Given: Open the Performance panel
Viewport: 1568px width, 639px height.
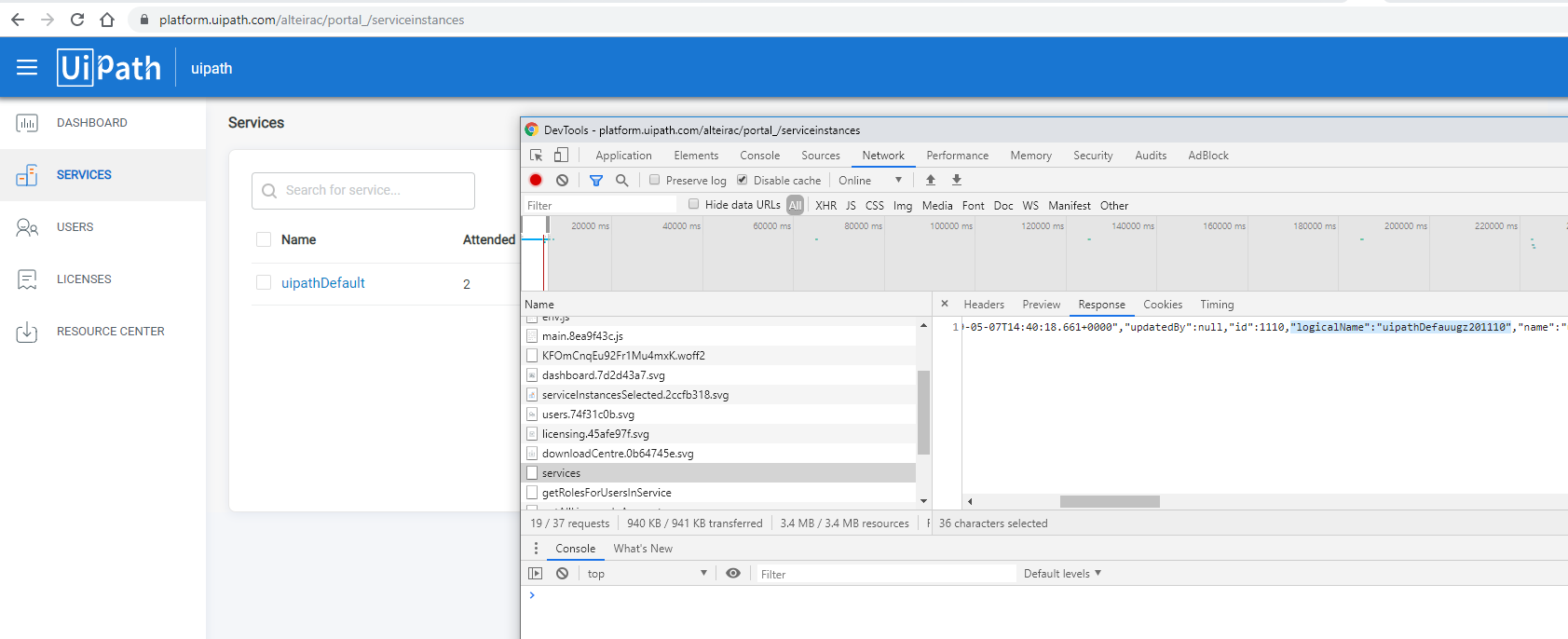Looking at the screenshot, I should [x=957, y=156].
